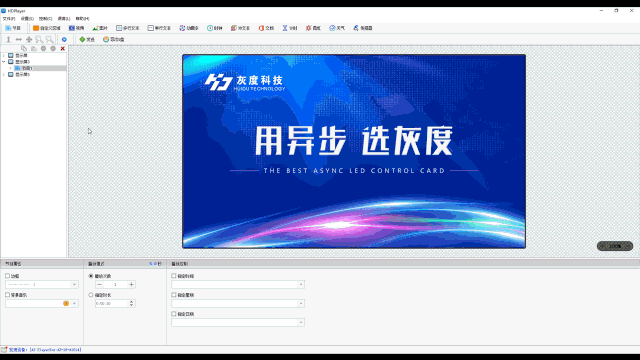Move the selected node up (first gray circle icon)
The image size is (640, 360).
[x=43, y=49]
